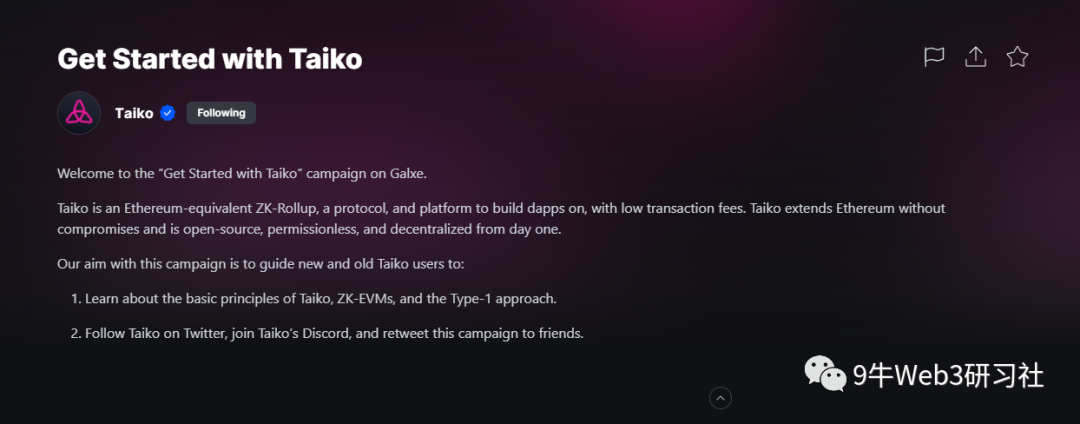Open the Taiko profile name link

click(x=134, y=113)
